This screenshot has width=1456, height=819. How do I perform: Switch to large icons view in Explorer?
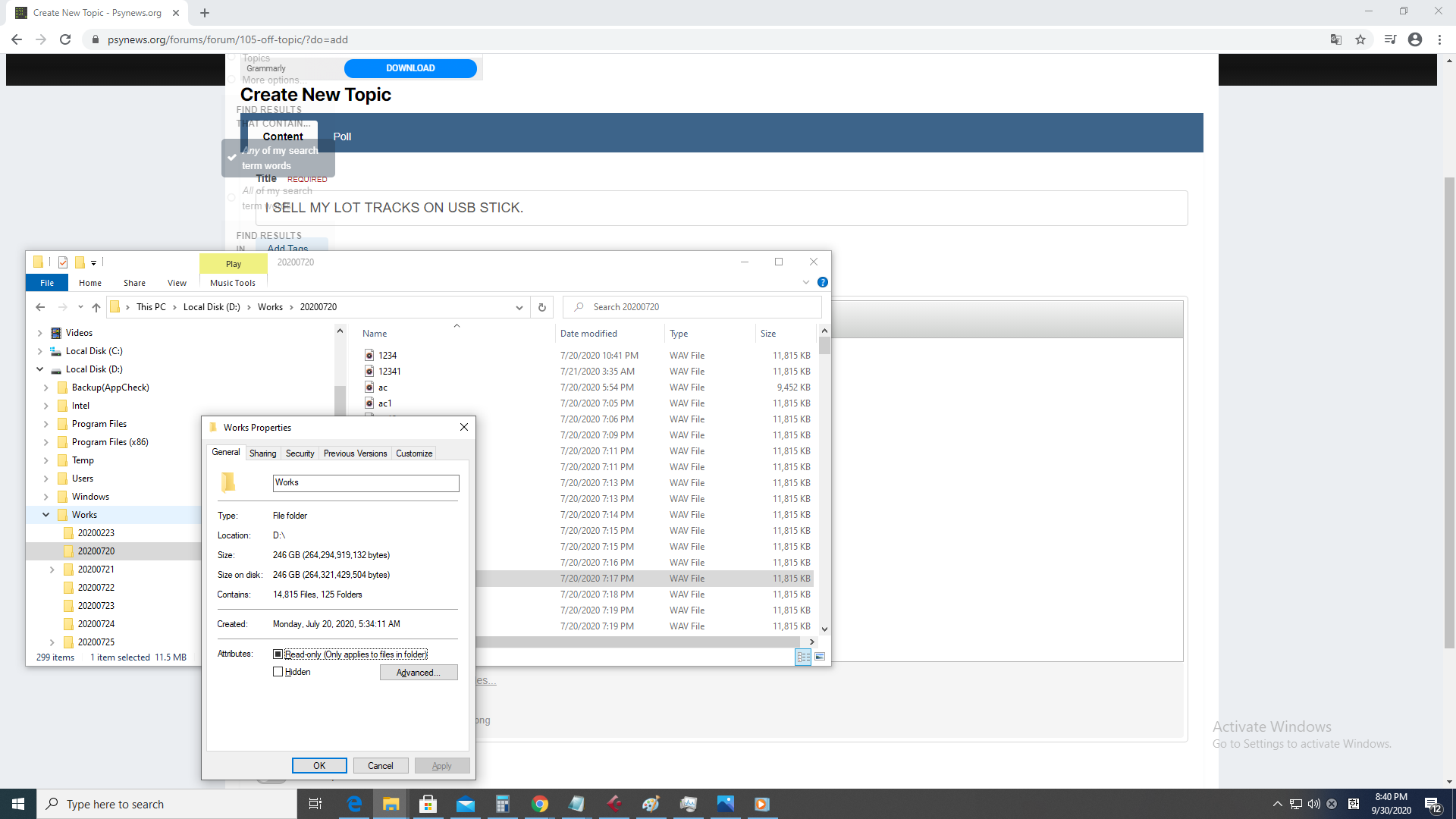coord(820,657)
